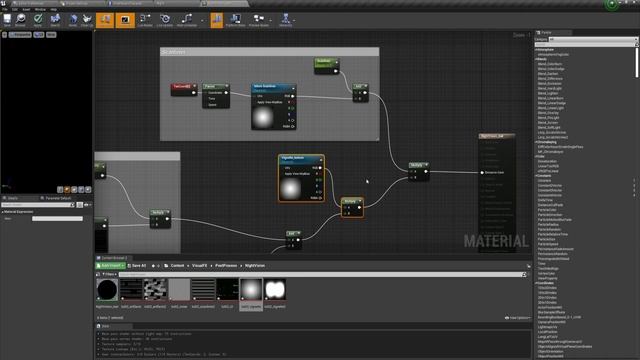
Task: Toggle the highlighted Stats toolbar button
Action: [x=217, y=20]
